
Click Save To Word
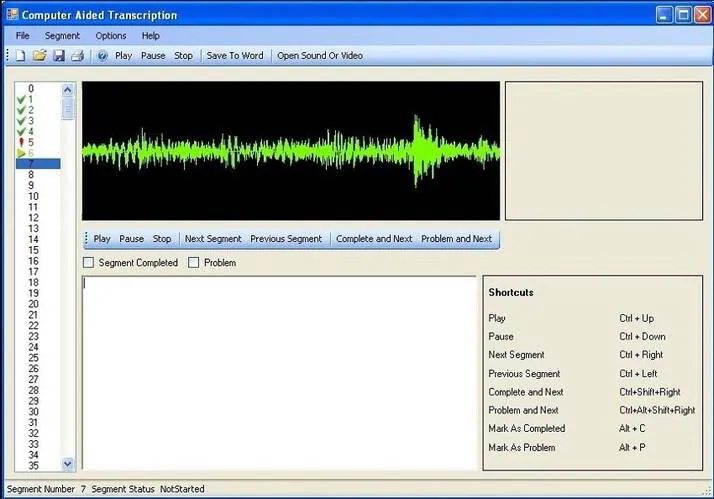pos(235,56)
